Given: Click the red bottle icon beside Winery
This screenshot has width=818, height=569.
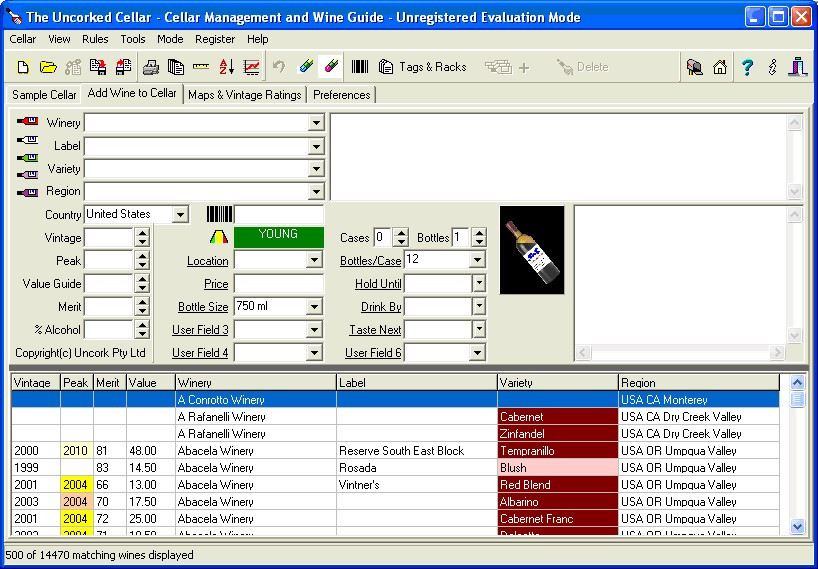Looking at the screenshot, I should click(x=28, y=121).
